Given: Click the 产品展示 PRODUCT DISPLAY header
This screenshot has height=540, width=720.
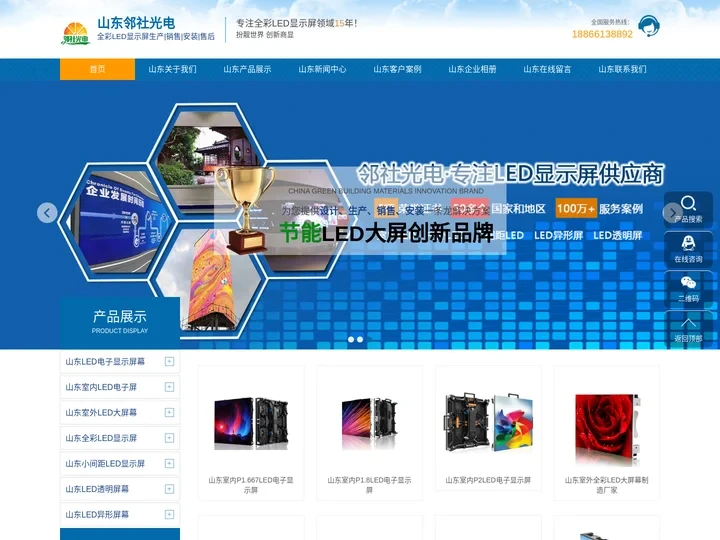Looking at the screenshot, I should click(120, 322).
